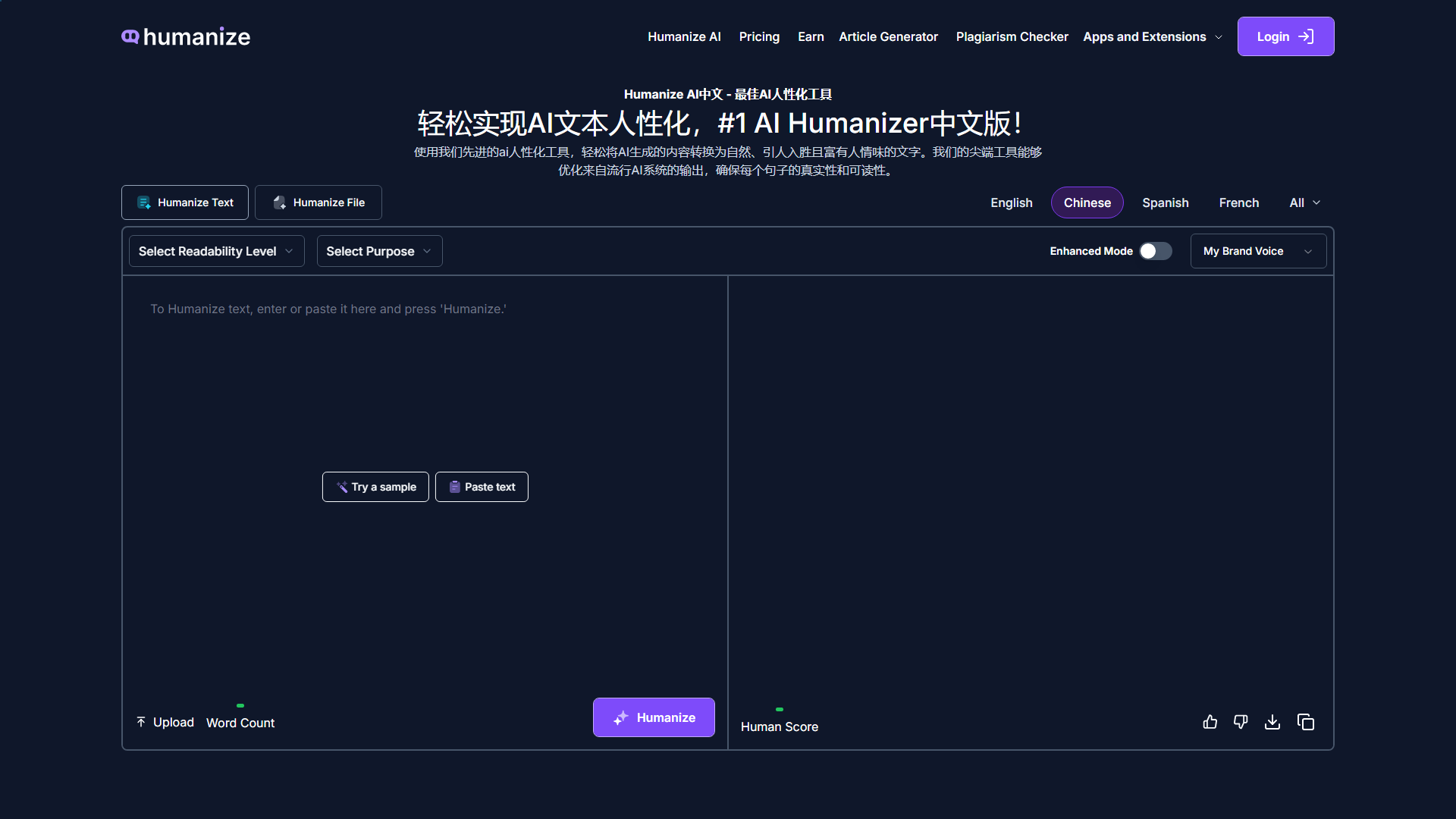
Task: Open Select Readability Level dropdown
Action: (x=216, y=251)
